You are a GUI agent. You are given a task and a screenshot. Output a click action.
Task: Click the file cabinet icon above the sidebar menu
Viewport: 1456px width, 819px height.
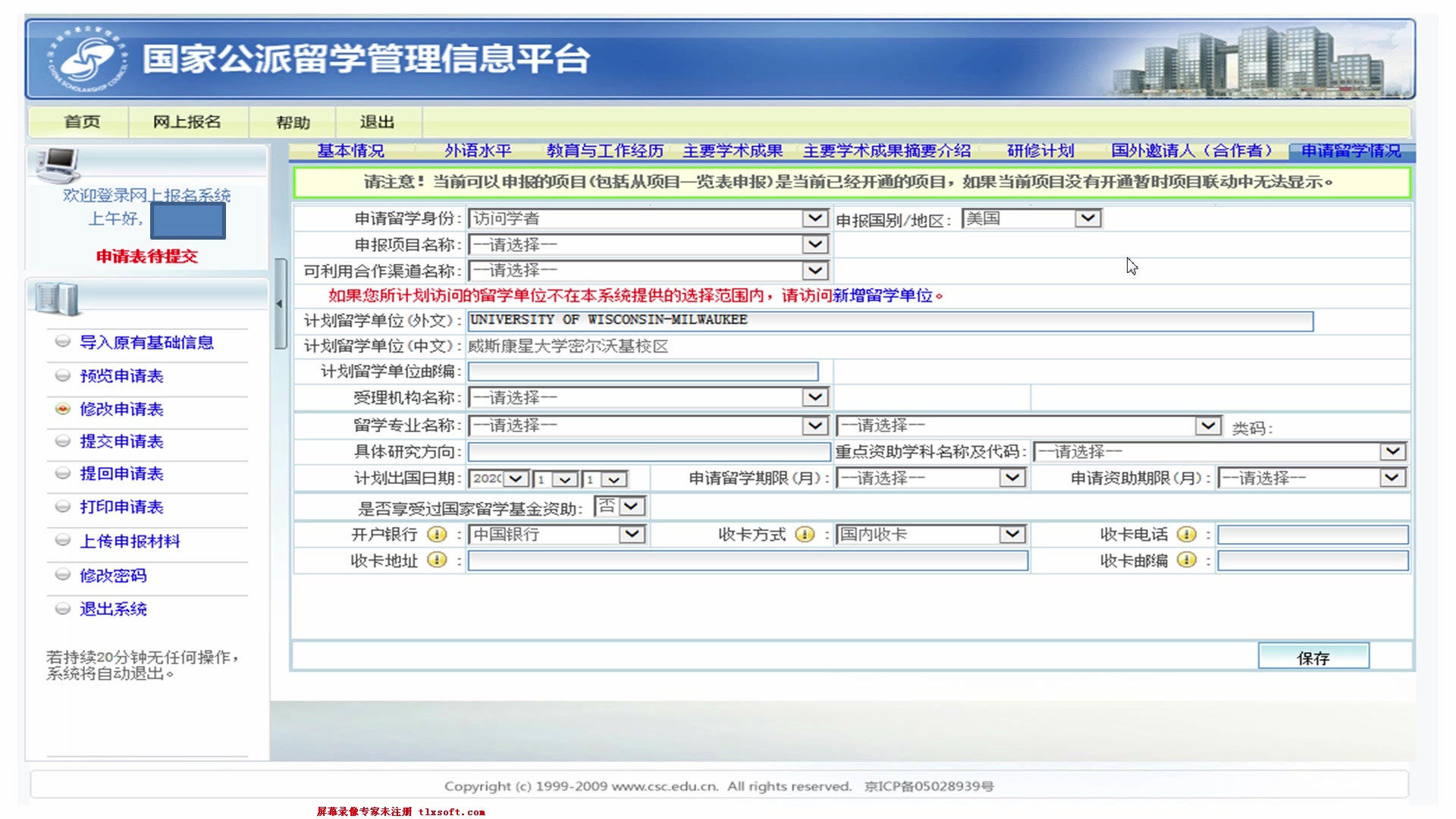56,299
